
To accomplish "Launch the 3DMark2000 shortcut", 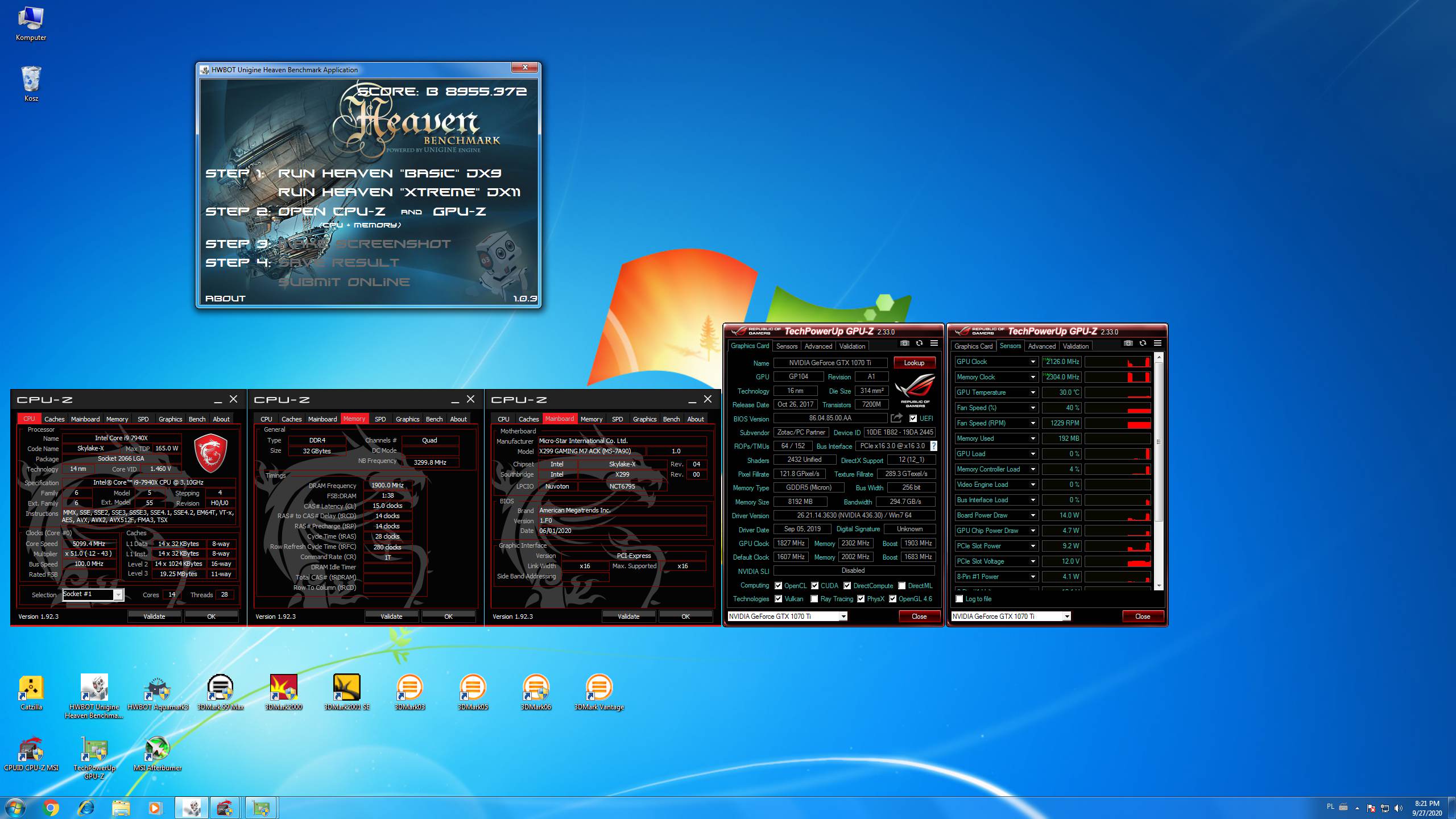I will pyautogui.click(x=283, y=692).
